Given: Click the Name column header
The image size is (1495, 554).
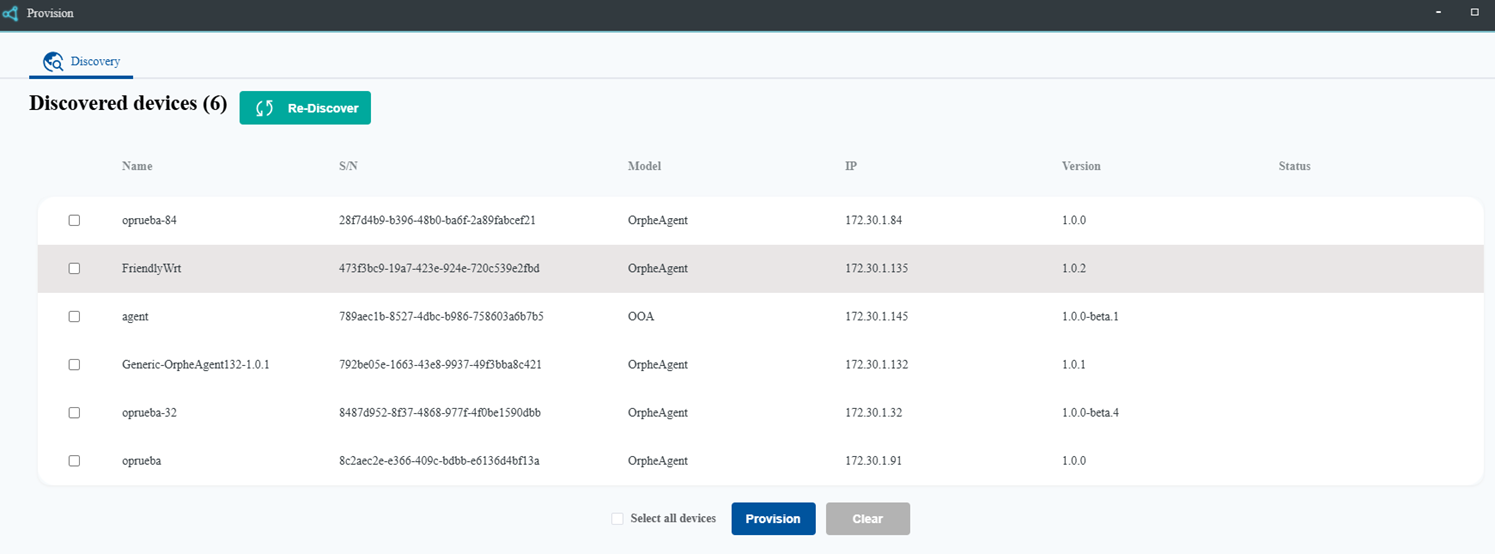Looking at the screenshot, I should click(x=137, y=166).
